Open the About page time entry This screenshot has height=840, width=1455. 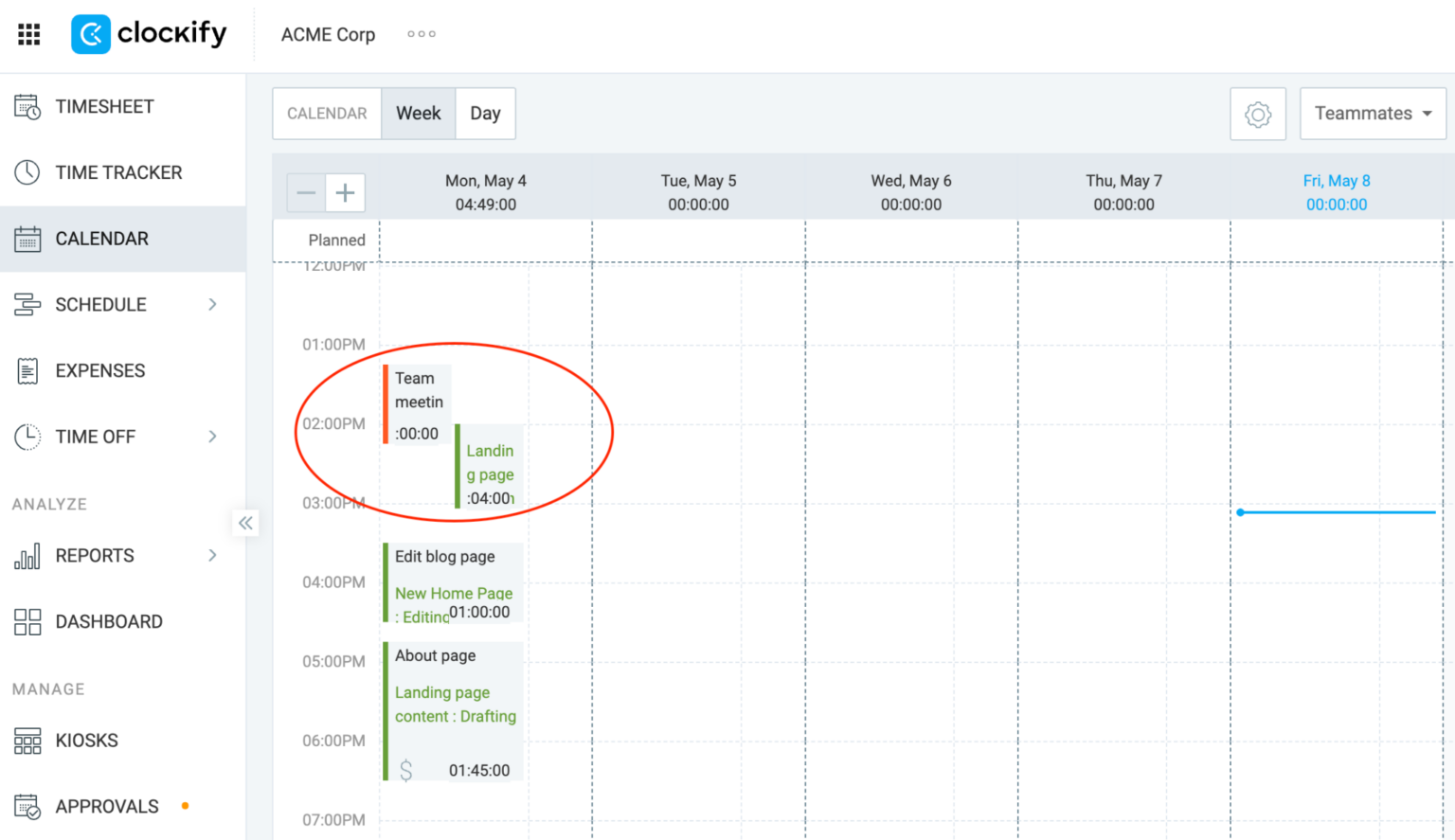454,711
